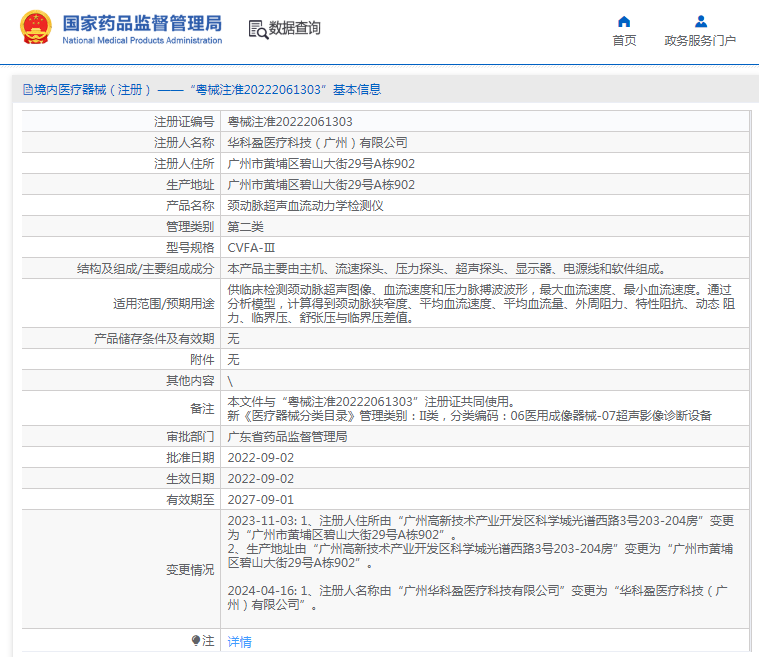Open 政务服务门户 portal label
Image resolution: width=759 pixels, height=657 pixels.
click(x=700, y=41)
